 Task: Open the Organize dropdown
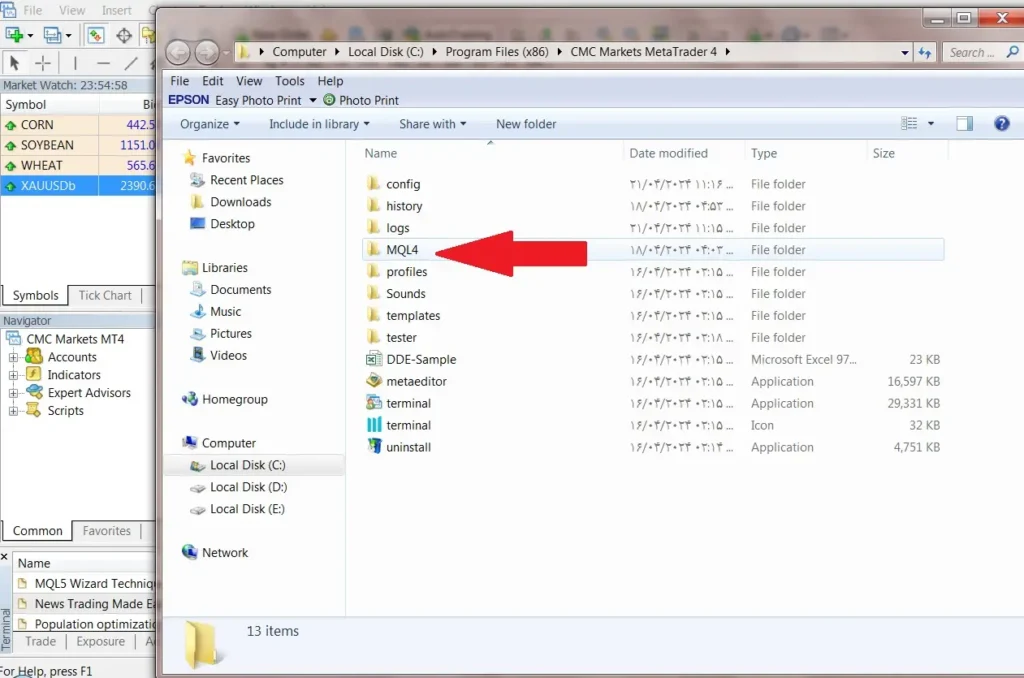(x=210, y=124)
